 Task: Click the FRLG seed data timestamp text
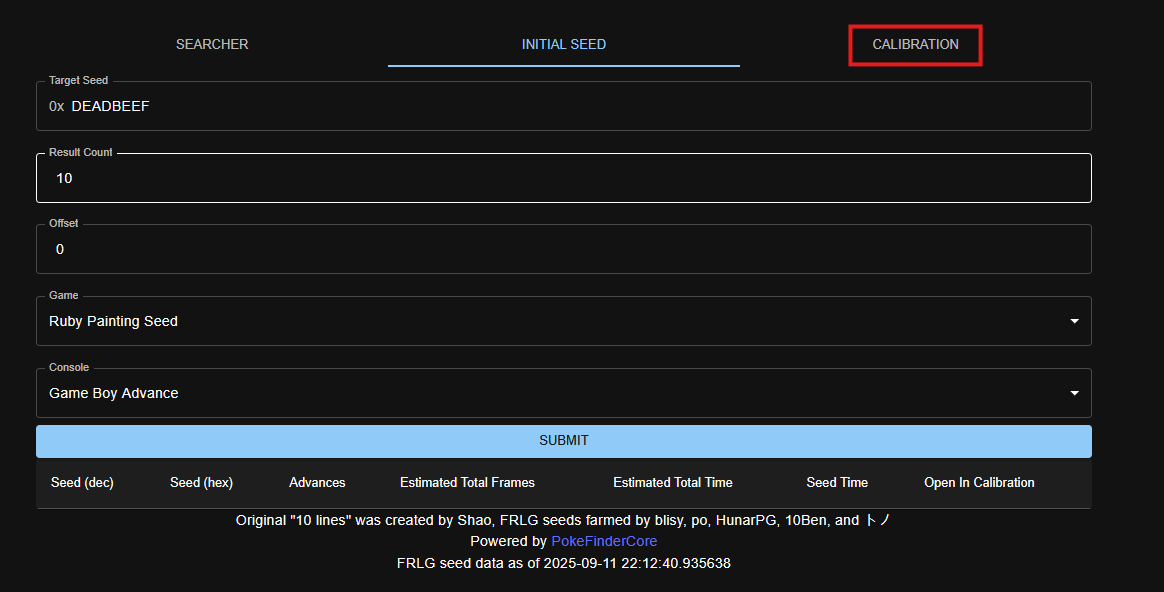point(563,563)
